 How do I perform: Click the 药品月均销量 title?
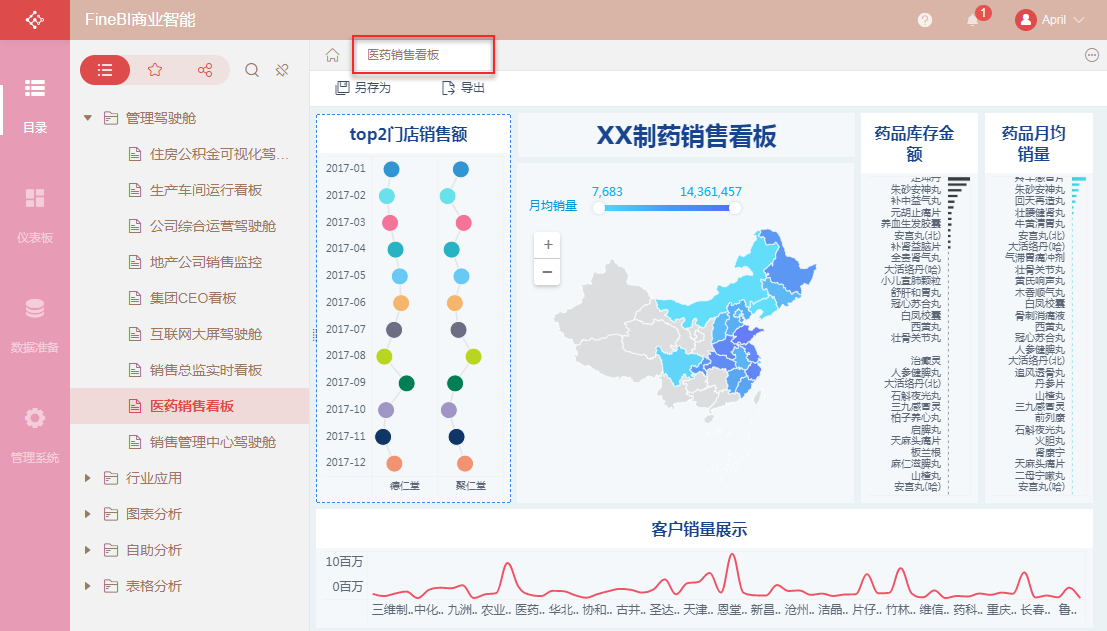(x=1034, y=143)
